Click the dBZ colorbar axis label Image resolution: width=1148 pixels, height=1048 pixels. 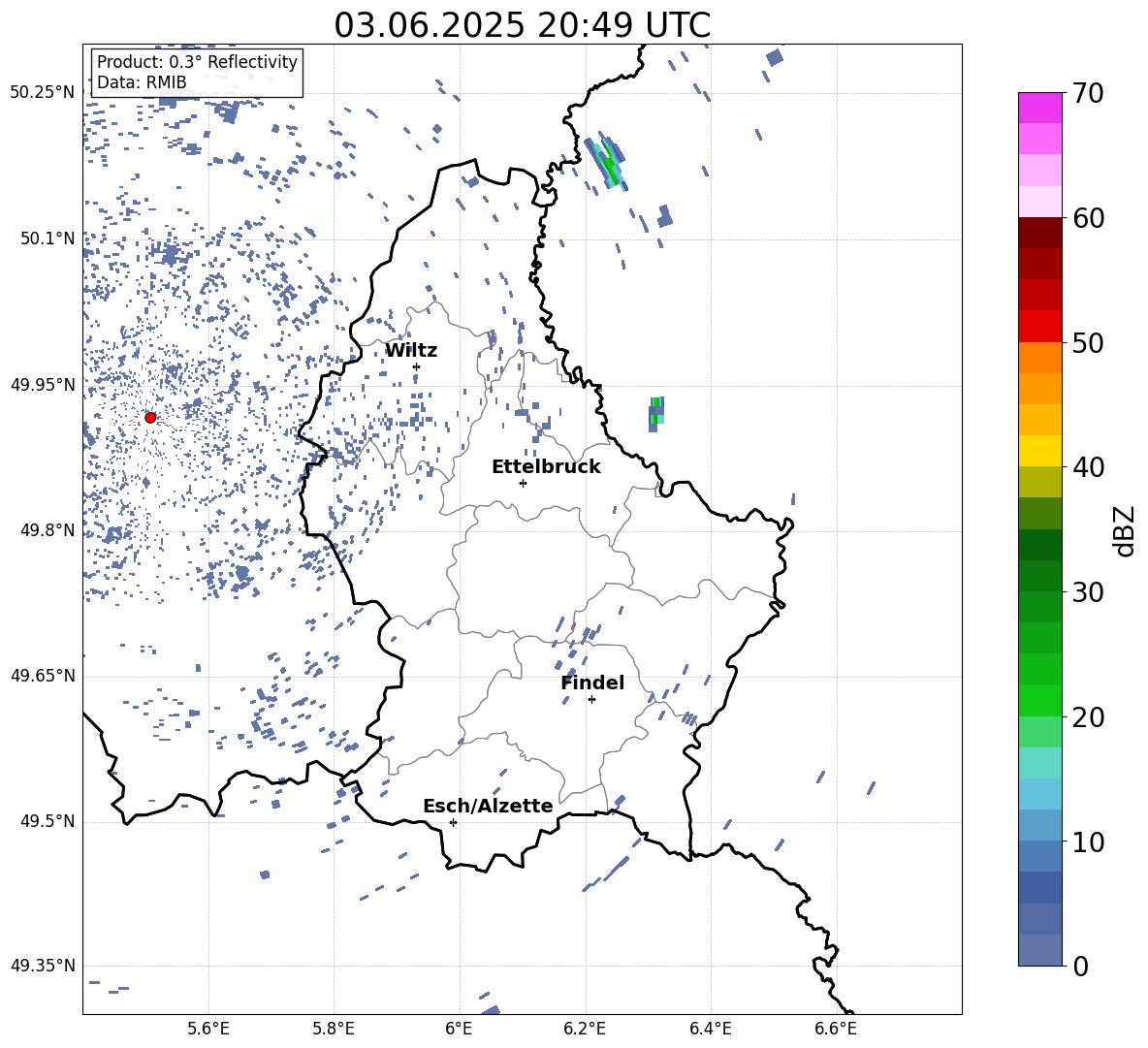[1126, 530]
